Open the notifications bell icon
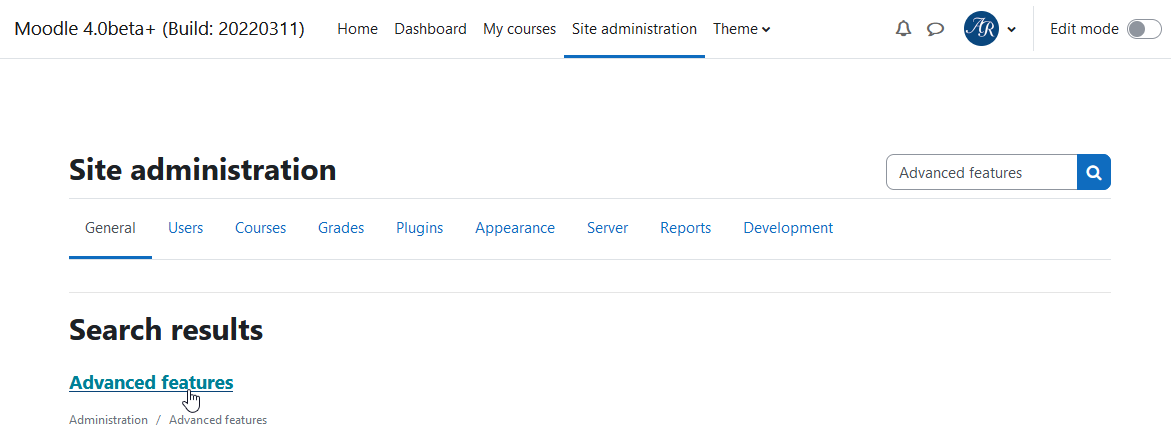The height and width of the screenshot is (447, 1171). 903,29
